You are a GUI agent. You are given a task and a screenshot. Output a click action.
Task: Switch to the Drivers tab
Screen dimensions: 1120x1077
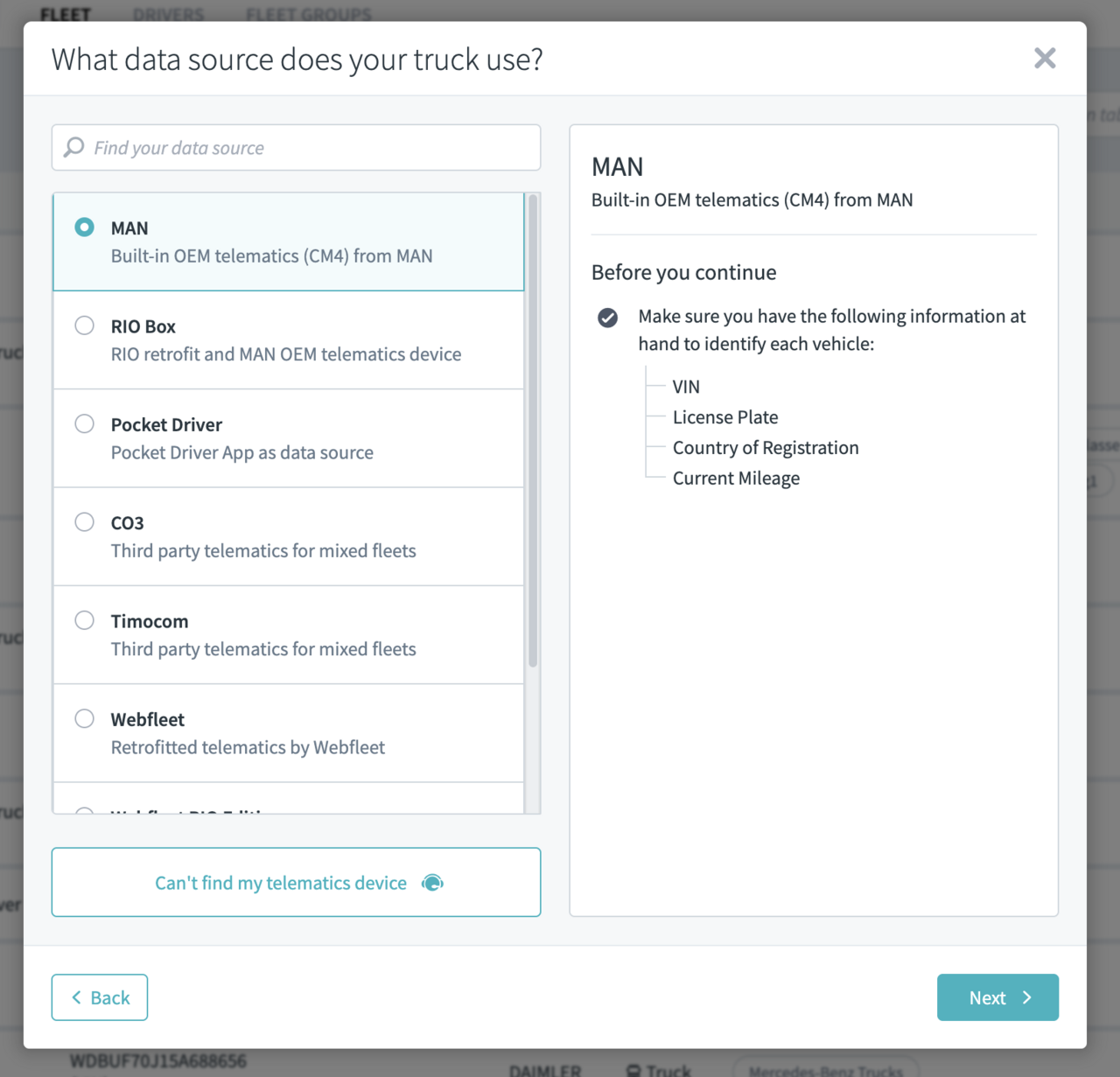(168, 14)
